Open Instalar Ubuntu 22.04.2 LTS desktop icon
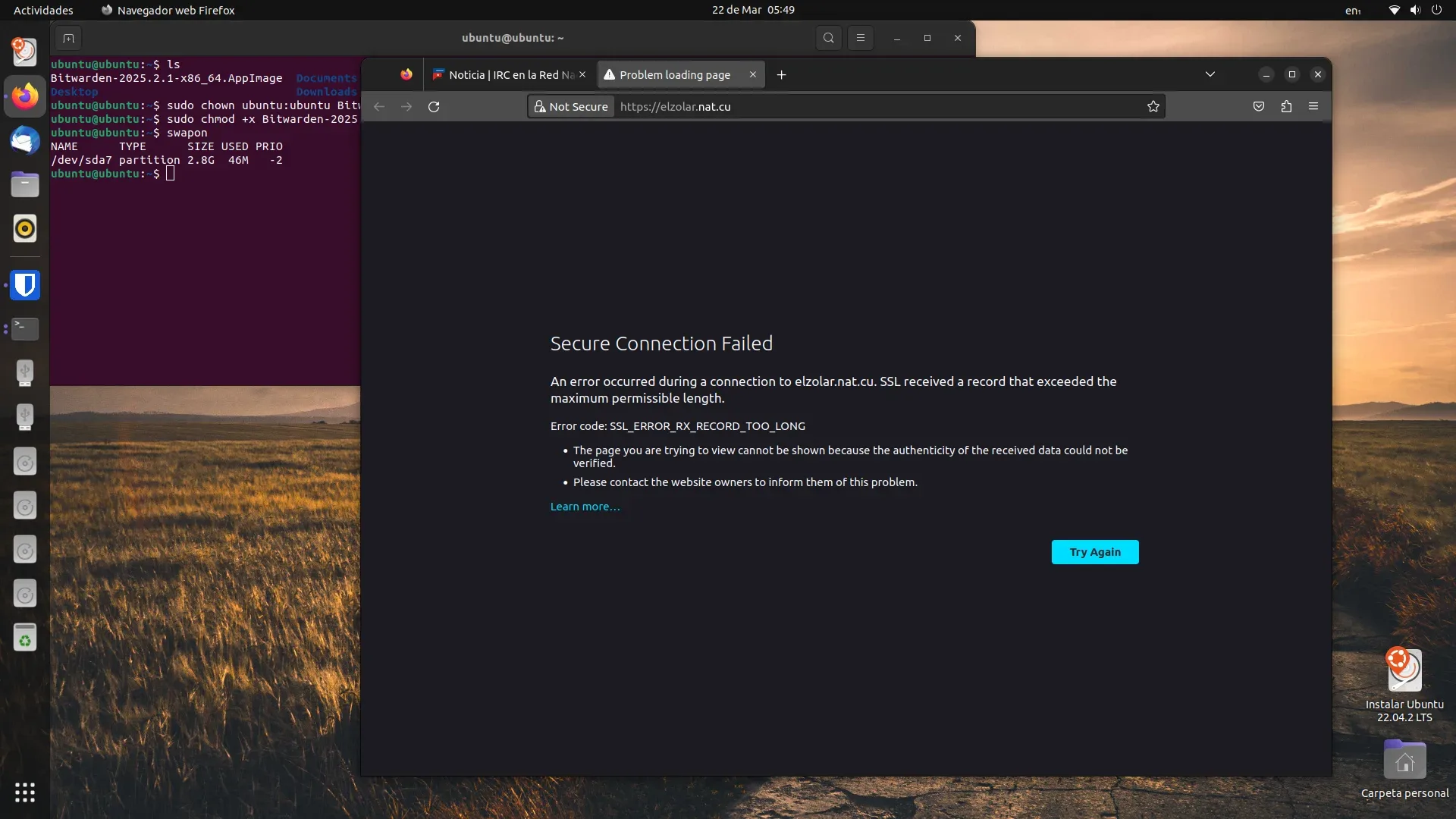Viewport: 1456px width, 819px height. [x=1404, y=685]
